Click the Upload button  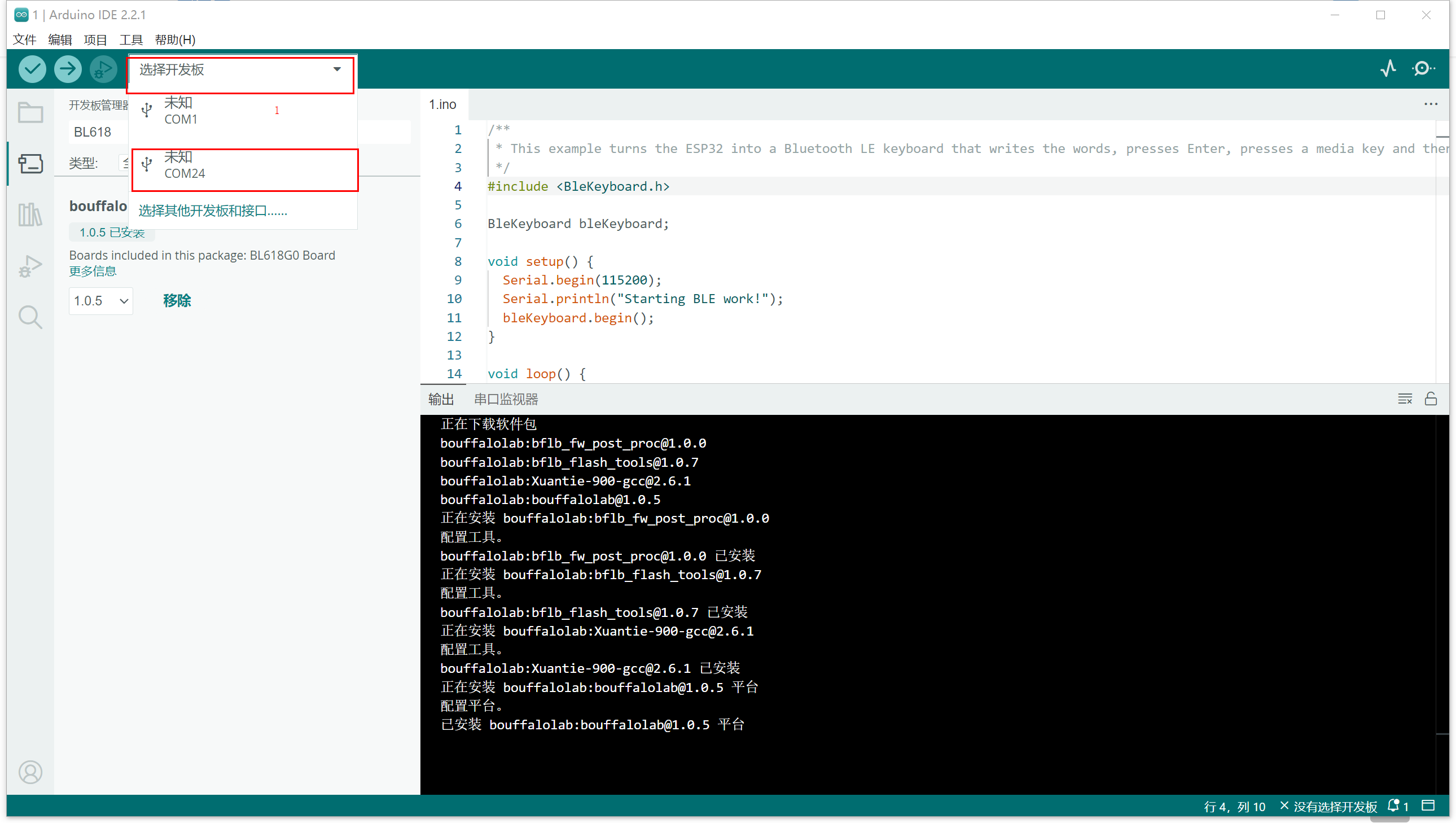pos(67,70)
